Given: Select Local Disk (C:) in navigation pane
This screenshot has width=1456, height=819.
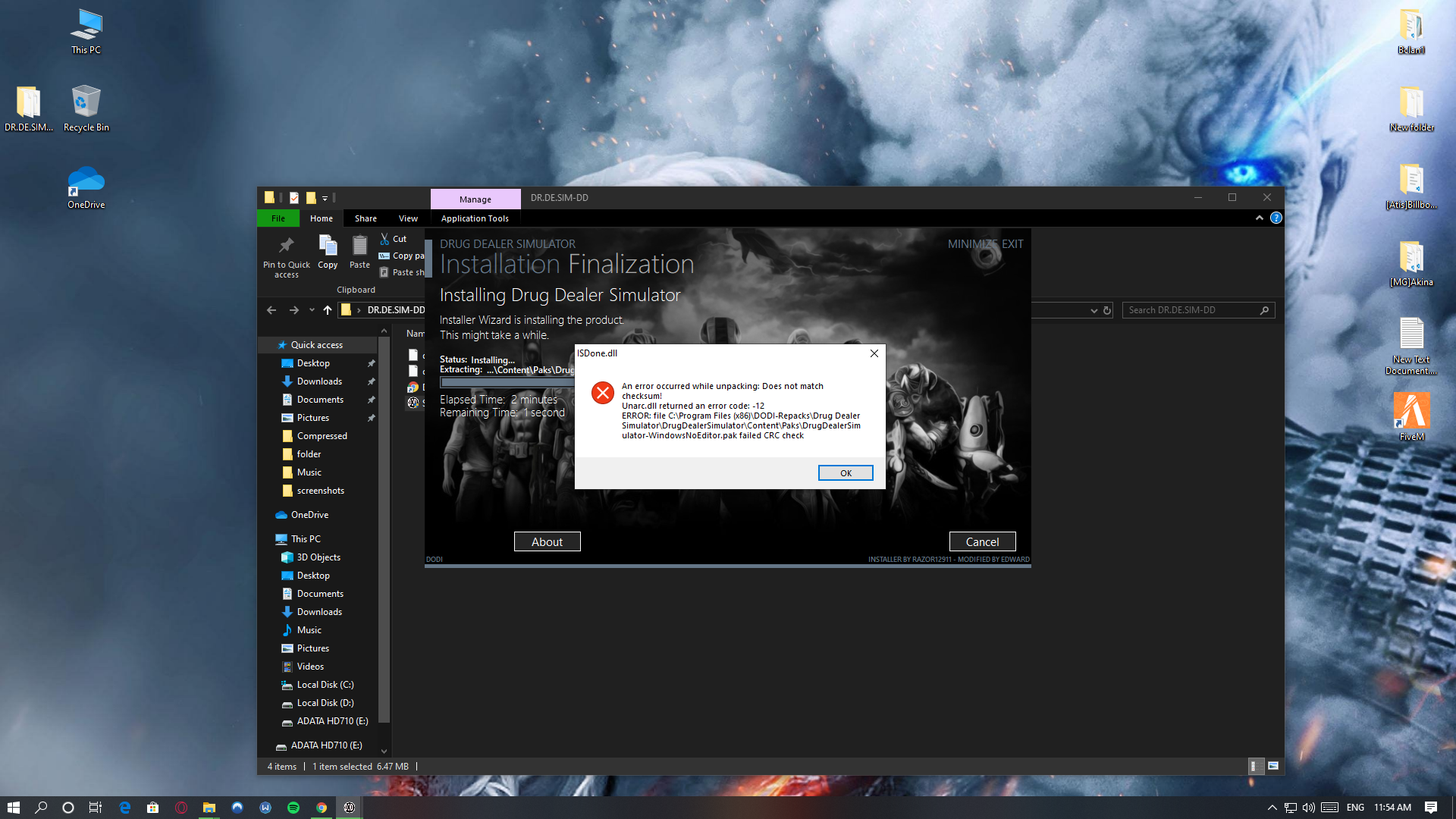Looking at the screenshot, I should [x=325, y=685].
